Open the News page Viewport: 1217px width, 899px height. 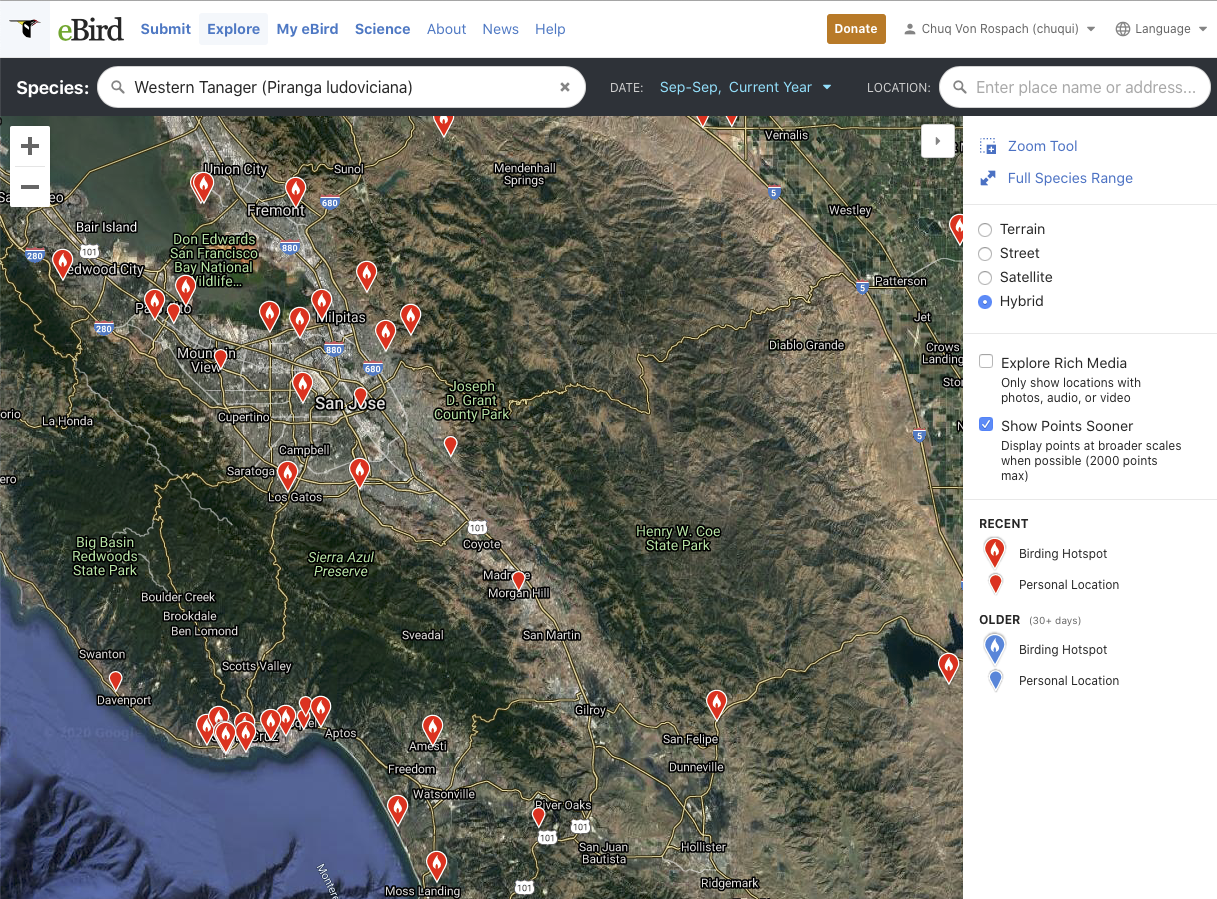pyautogui.click(x=500, y=29)
